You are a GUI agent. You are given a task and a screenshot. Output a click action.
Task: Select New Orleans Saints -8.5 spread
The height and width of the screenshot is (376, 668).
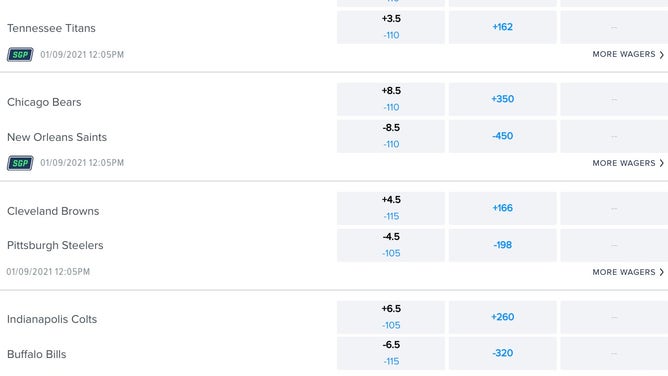click(391, 136)
